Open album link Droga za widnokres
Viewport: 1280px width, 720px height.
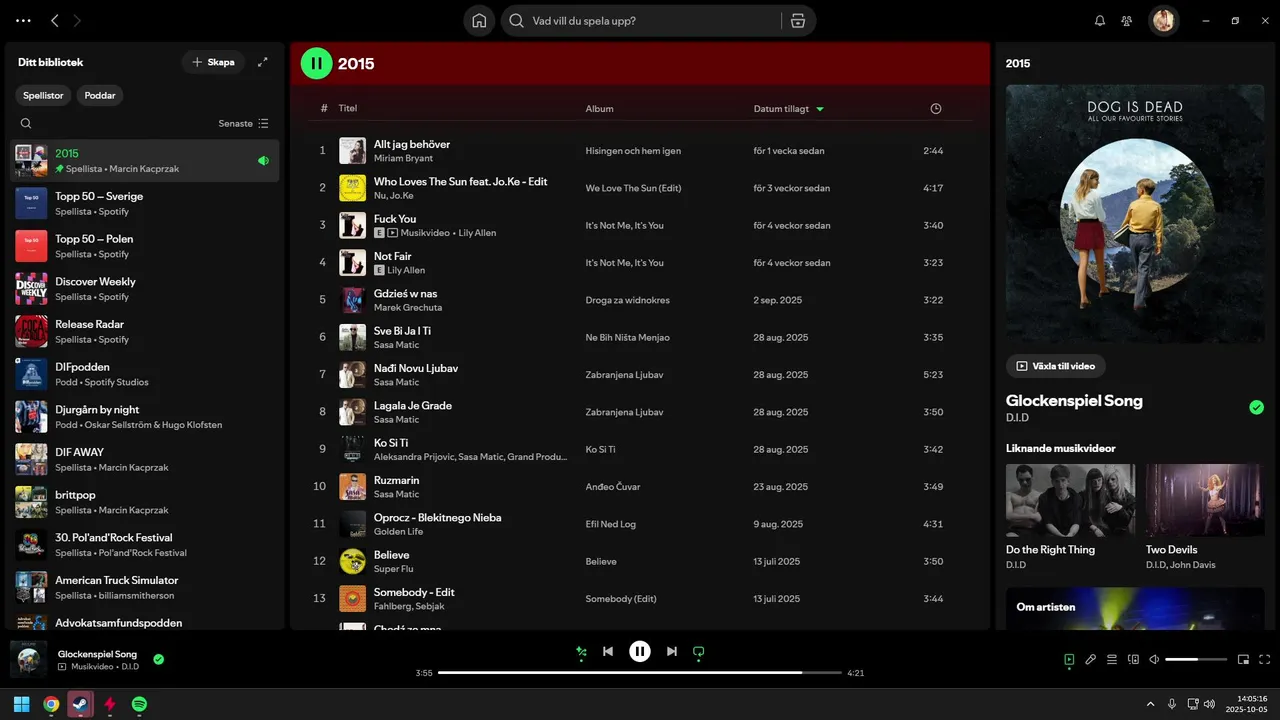(x=628, y=300)
